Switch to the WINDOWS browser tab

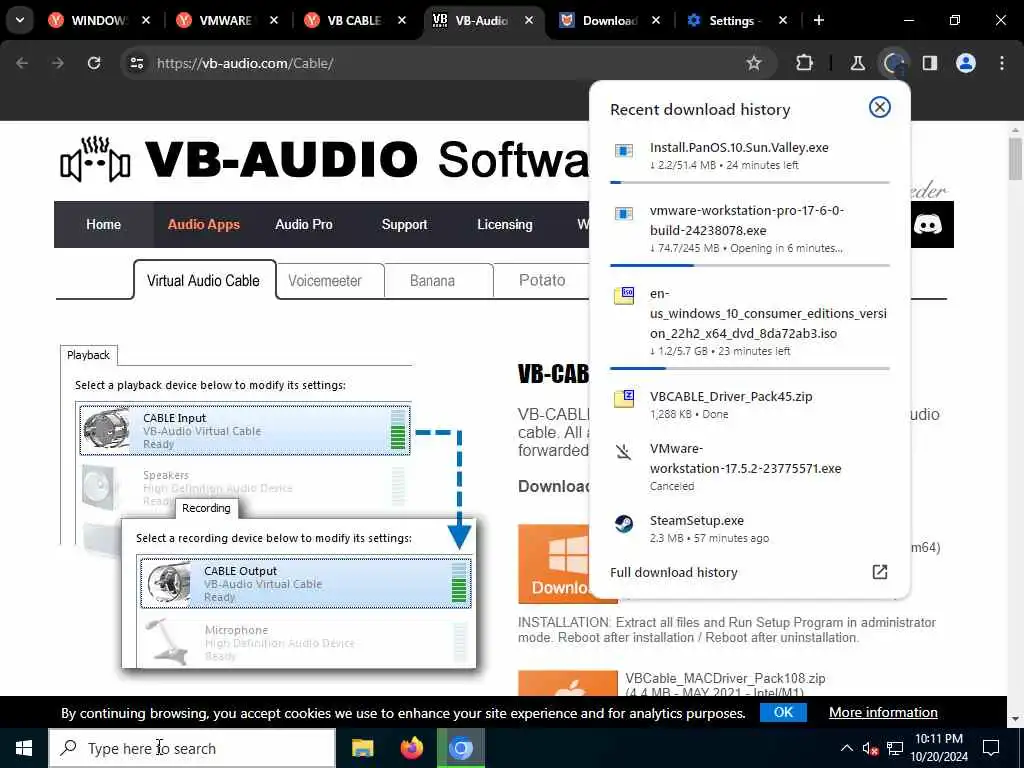[98, 21]
